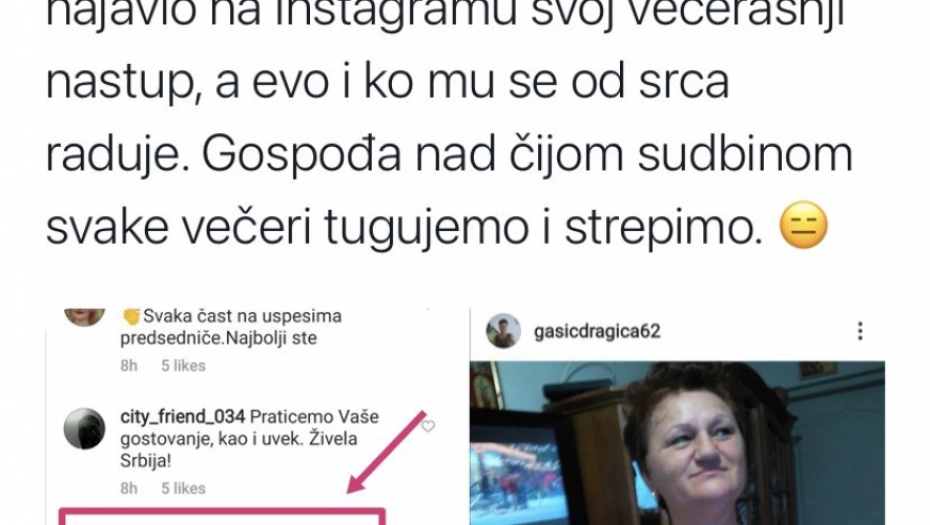
Task: Like the city_friend_034 comment with the heart icon
Action: 428,426
